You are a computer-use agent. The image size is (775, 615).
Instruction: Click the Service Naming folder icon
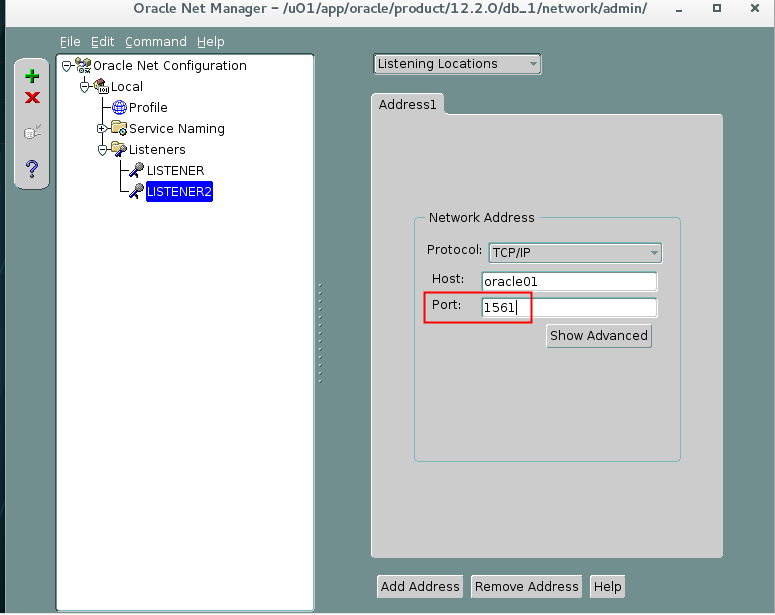click(x=119, y=129)
